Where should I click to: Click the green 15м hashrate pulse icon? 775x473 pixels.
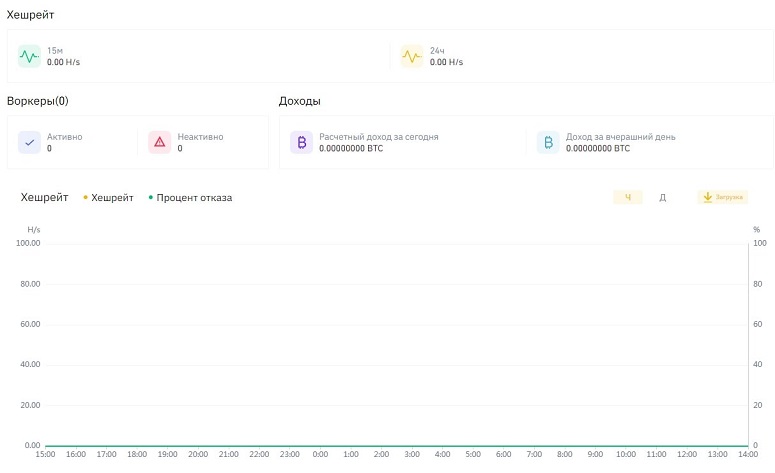pyautogui.click(x=29, y=56)
